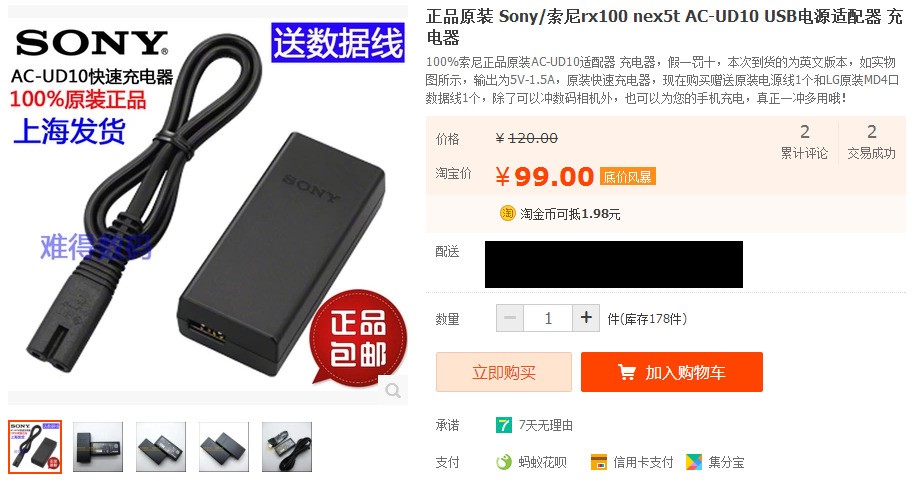Select the fourth product thumbnail

click(224, 447)
